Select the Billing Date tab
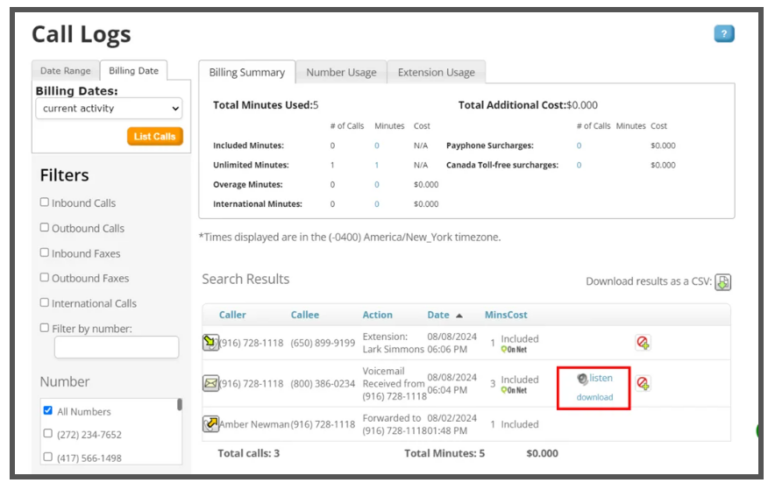This screenshot has height=490, width=768. (134, 71)
